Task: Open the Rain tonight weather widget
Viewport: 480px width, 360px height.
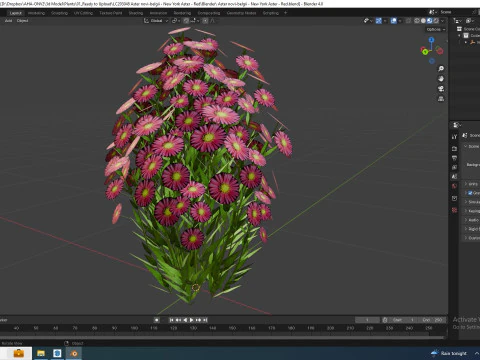Action: (450, 353)
